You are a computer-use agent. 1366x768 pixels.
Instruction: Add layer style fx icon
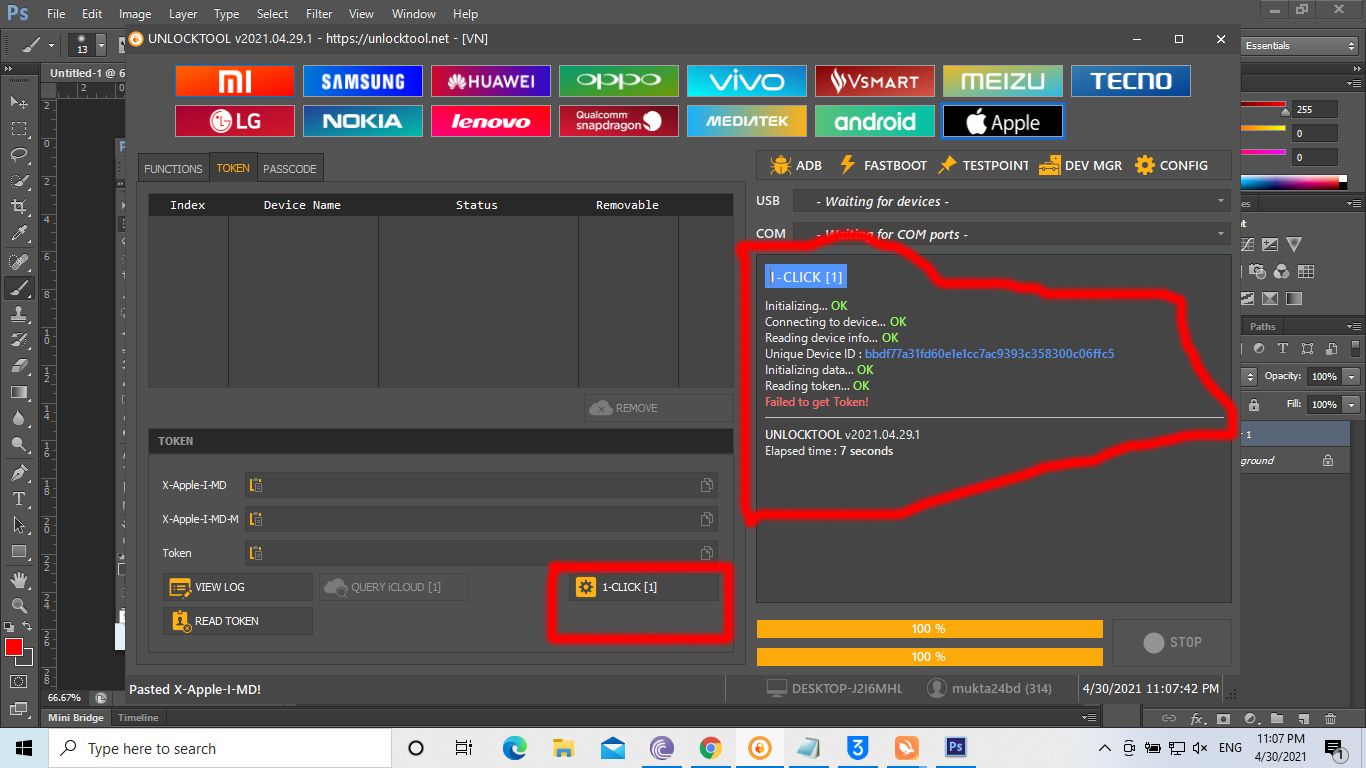(1197, 718)
